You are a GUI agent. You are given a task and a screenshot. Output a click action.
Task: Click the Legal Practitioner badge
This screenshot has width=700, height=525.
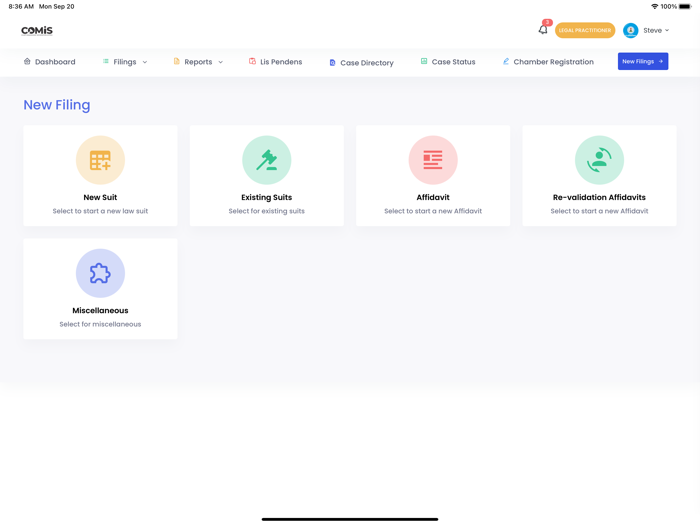tap(585, 31)
